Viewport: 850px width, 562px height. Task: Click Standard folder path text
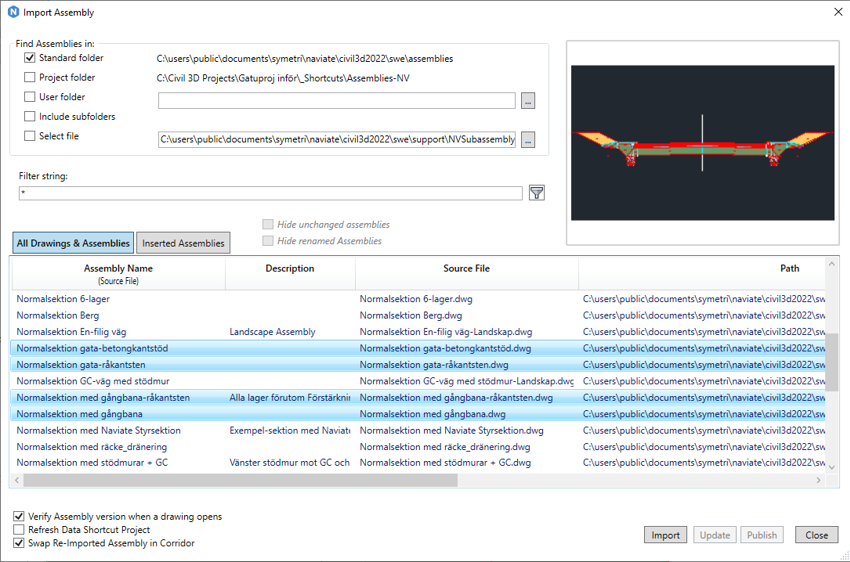tap(305, 59)
